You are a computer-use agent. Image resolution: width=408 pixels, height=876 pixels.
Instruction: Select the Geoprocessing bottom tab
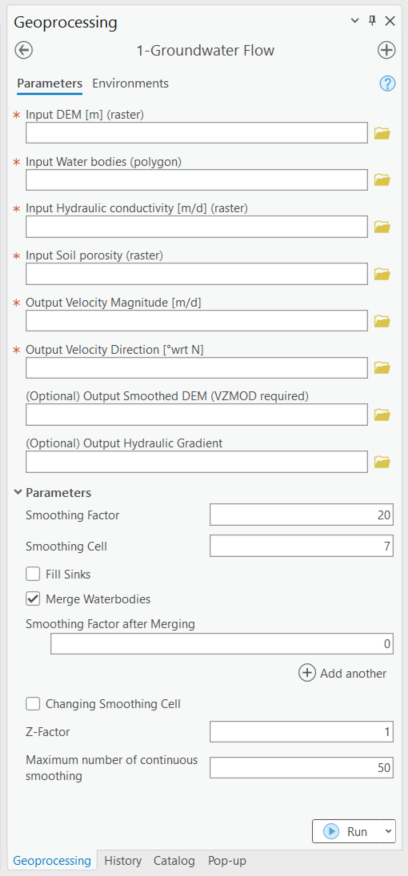[x=52, y=860]
